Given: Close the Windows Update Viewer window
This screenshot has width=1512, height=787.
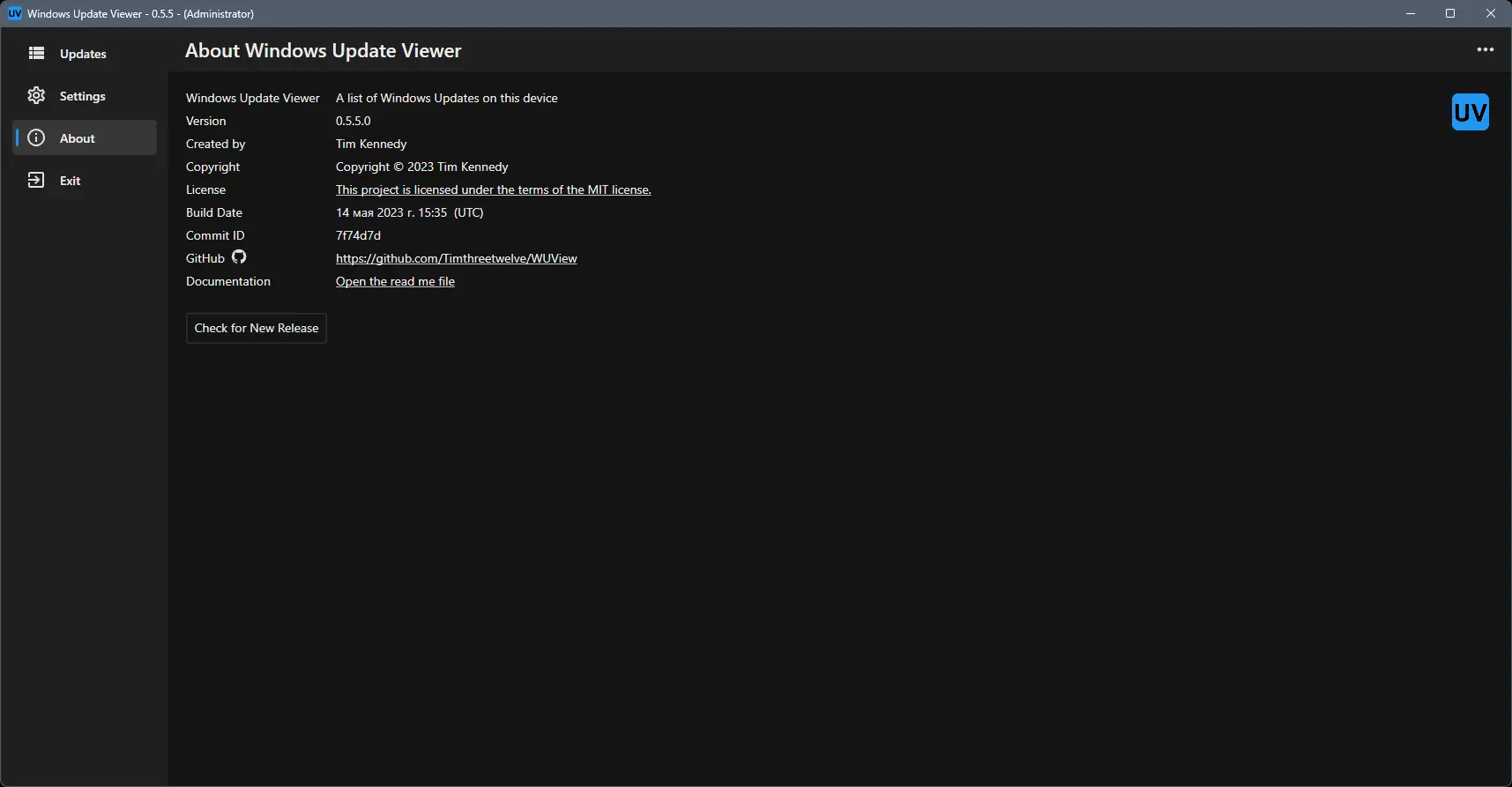Looking at the screenshot, I should click(1491, 13).
